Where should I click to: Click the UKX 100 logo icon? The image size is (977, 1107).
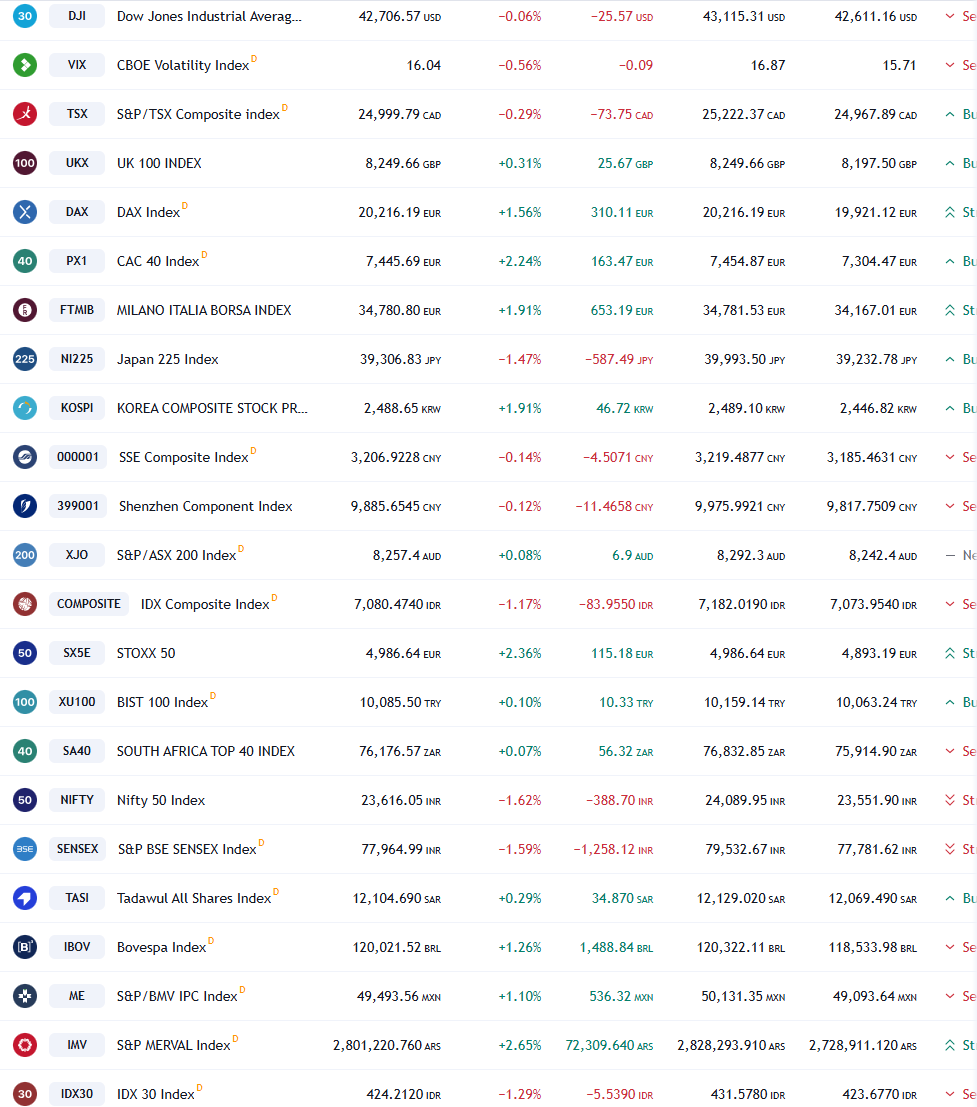coord(25,163)
